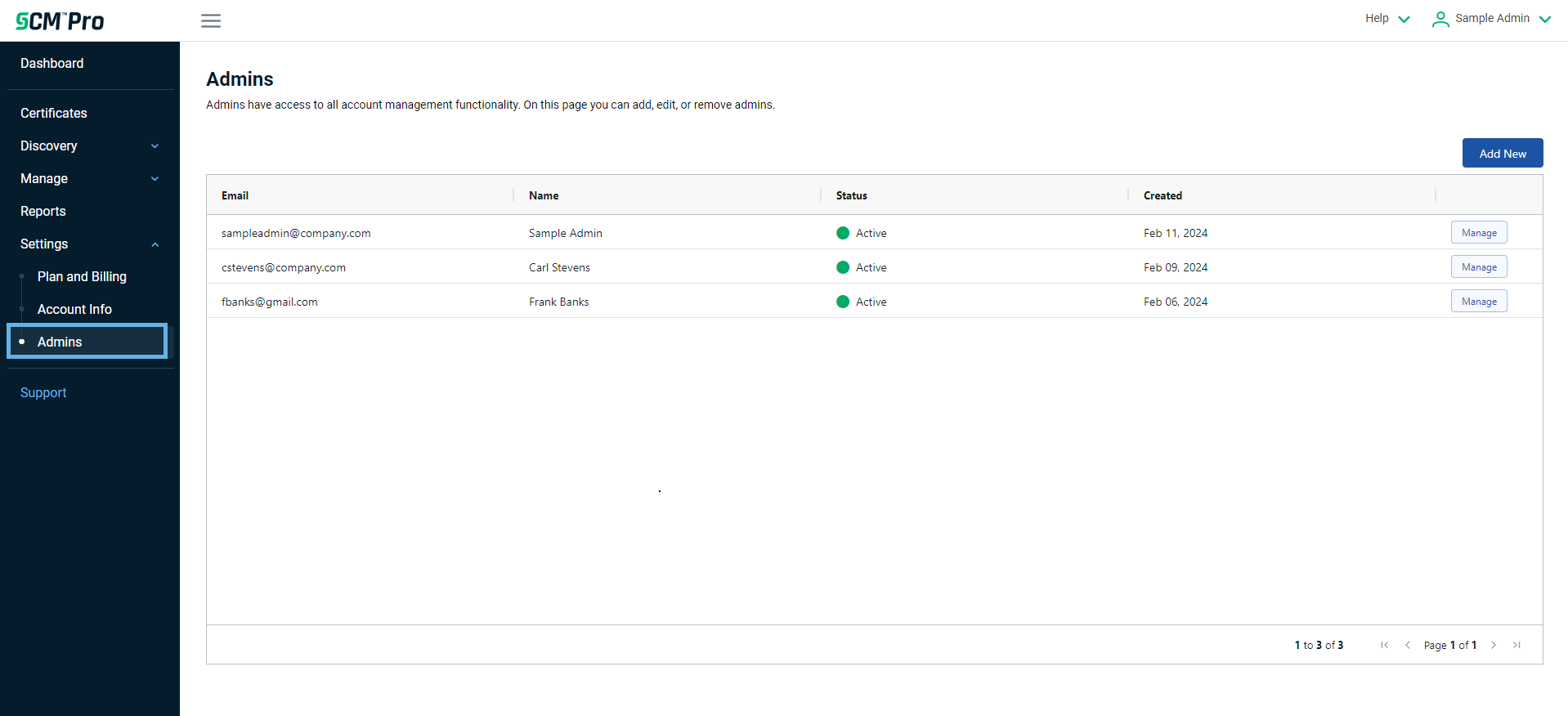Click the 1 to 3 of 3 count

[1319, 645]
